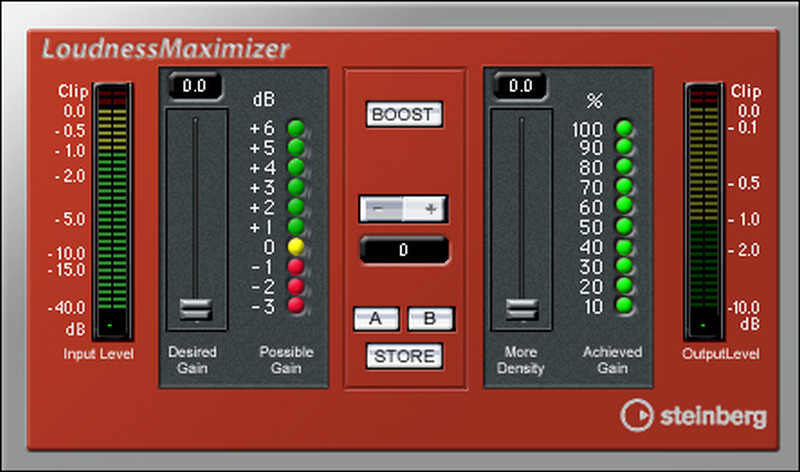Click the 10% Achieved Gain LED
This screenshot has width=800, height=472.
click(624, 305)
